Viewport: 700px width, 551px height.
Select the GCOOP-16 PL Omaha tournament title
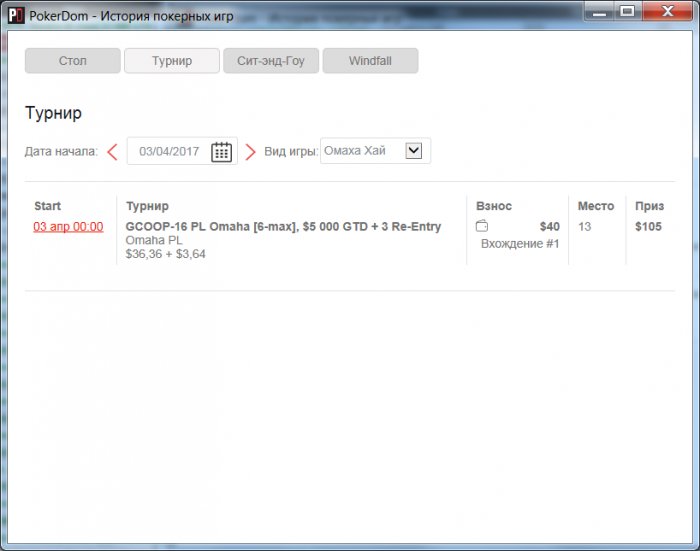[x=283, y=226]
